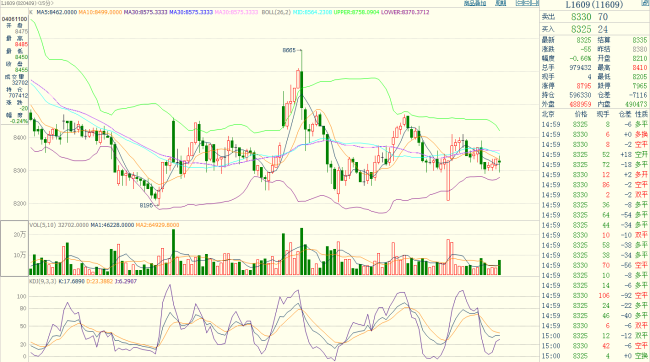Select the L1609(11609) contract title
This screenshot has width=650, height=362.
coord(594,5)
